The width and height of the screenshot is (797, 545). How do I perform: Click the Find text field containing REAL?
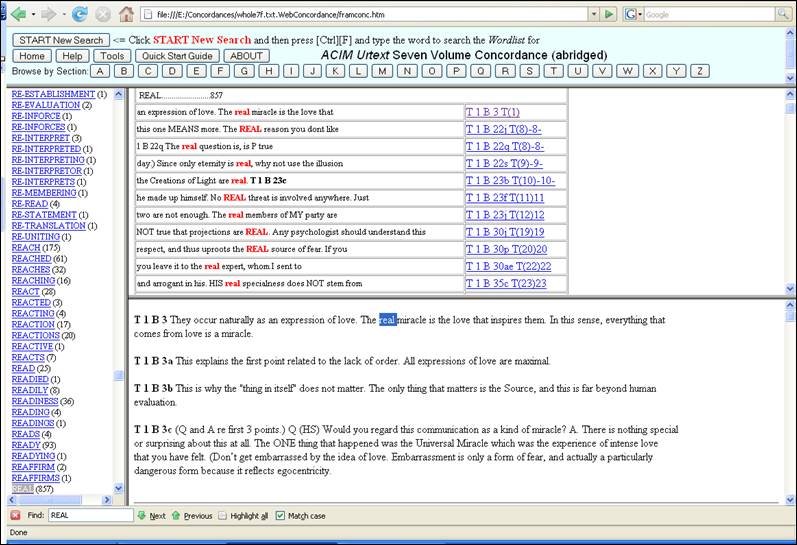coord(90,515)
